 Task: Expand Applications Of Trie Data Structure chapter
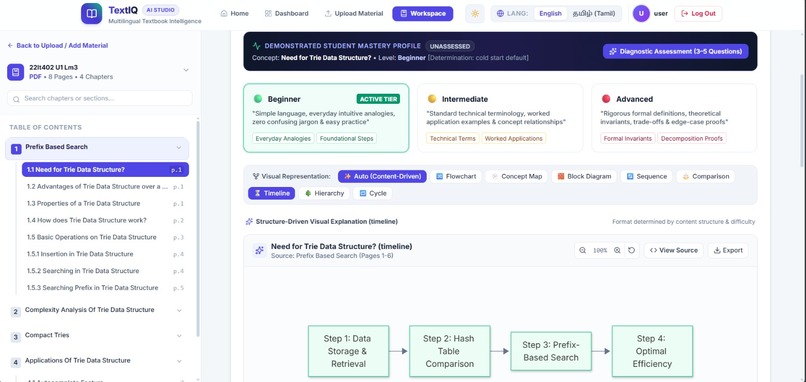click(179, 361)
